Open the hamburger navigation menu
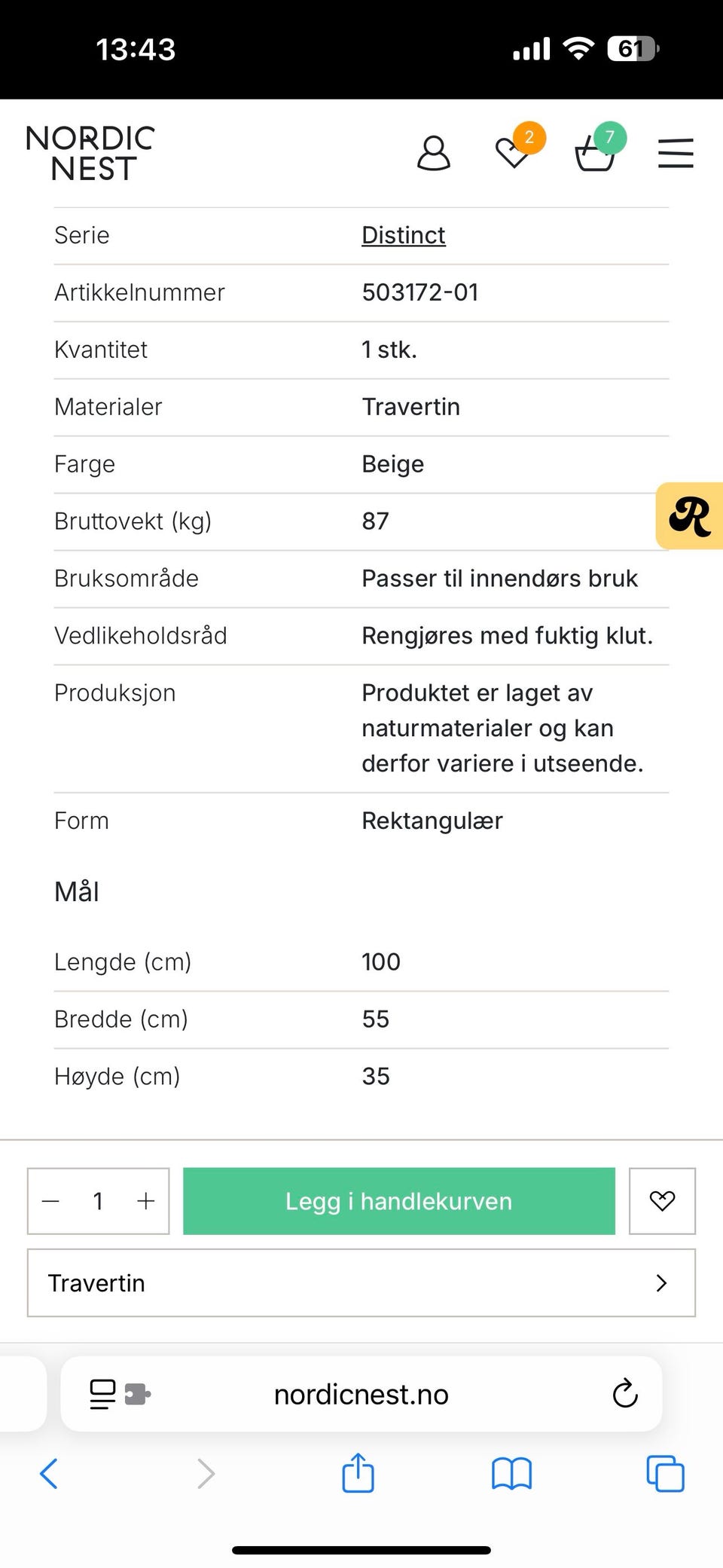Image resolution: width=723 pixels, height=1568 pixels. pos(676,154)
